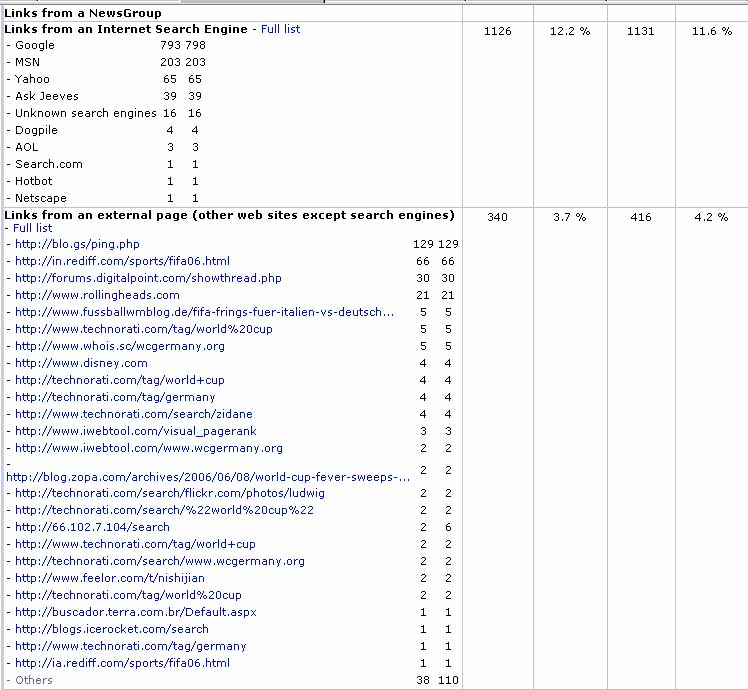748x690 pixels.
Task: Visit forums.digitalpoint.com showthread link
Action: point(148,278)
